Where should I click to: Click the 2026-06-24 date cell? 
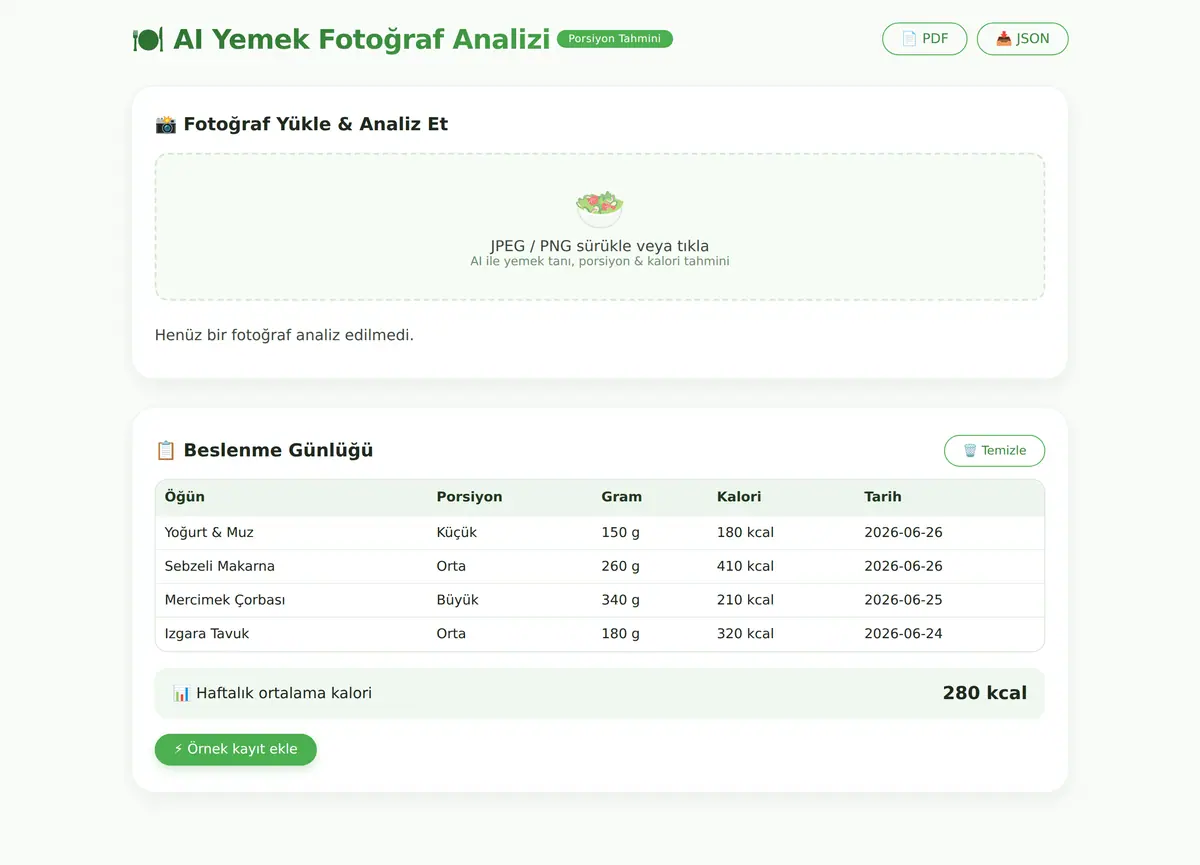(x=903, y=634)
